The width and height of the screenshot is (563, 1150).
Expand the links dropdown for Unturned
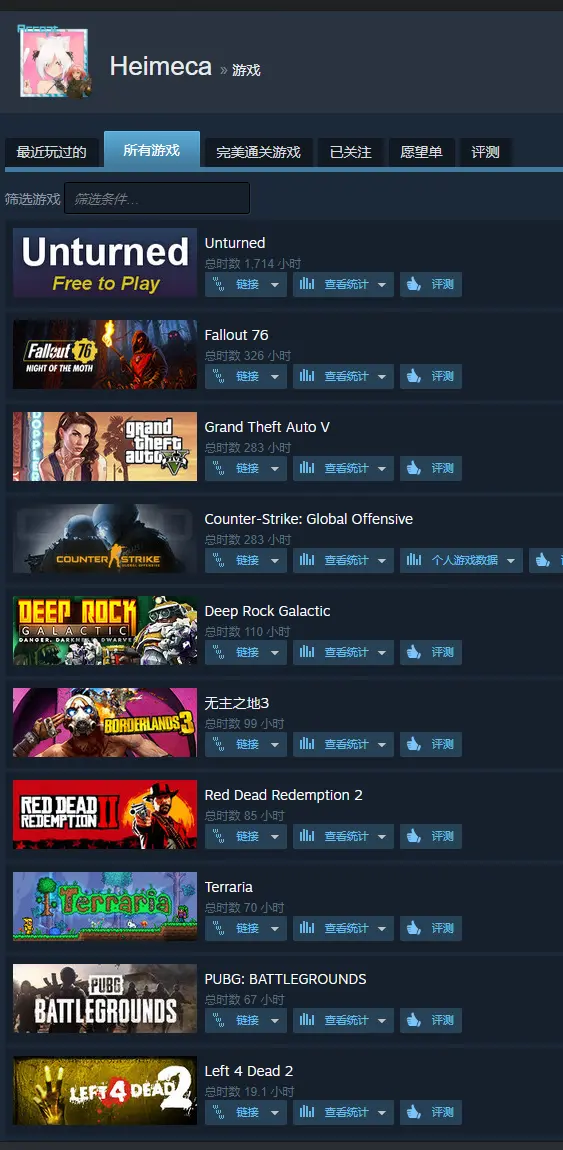point(275,285)
